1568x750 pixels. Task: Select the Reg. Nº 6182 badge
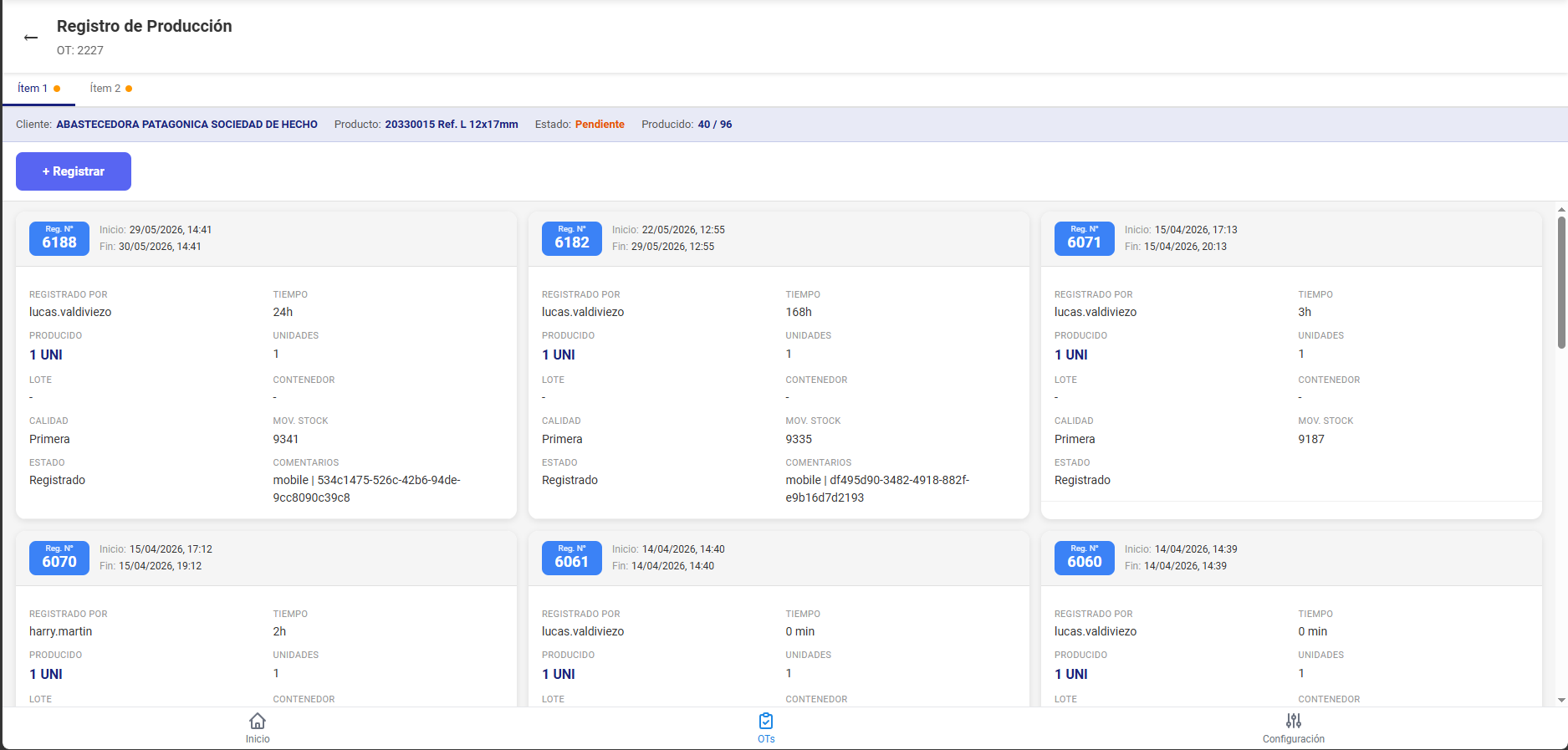tap(572, 238)
